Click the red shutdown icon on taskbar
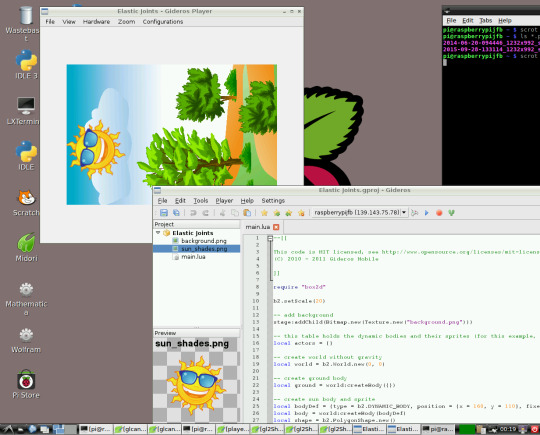 pyautogui.click(x=535, y=429)
